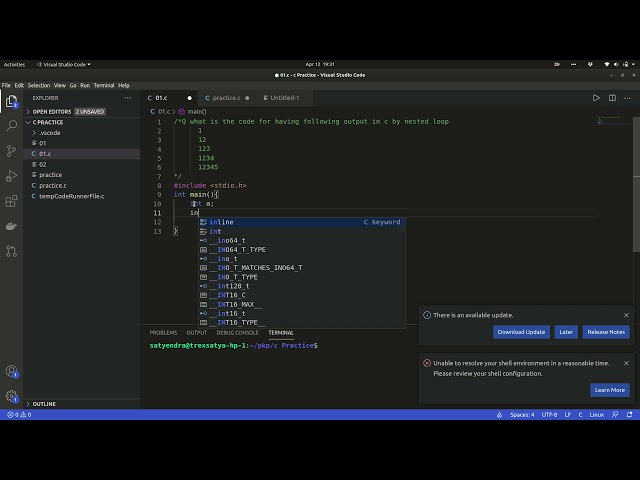The width and height of the screenshot is (640, 480).
Task: Open the Run and Debug view
Action: pyautogui.click(x=11, y=176)
